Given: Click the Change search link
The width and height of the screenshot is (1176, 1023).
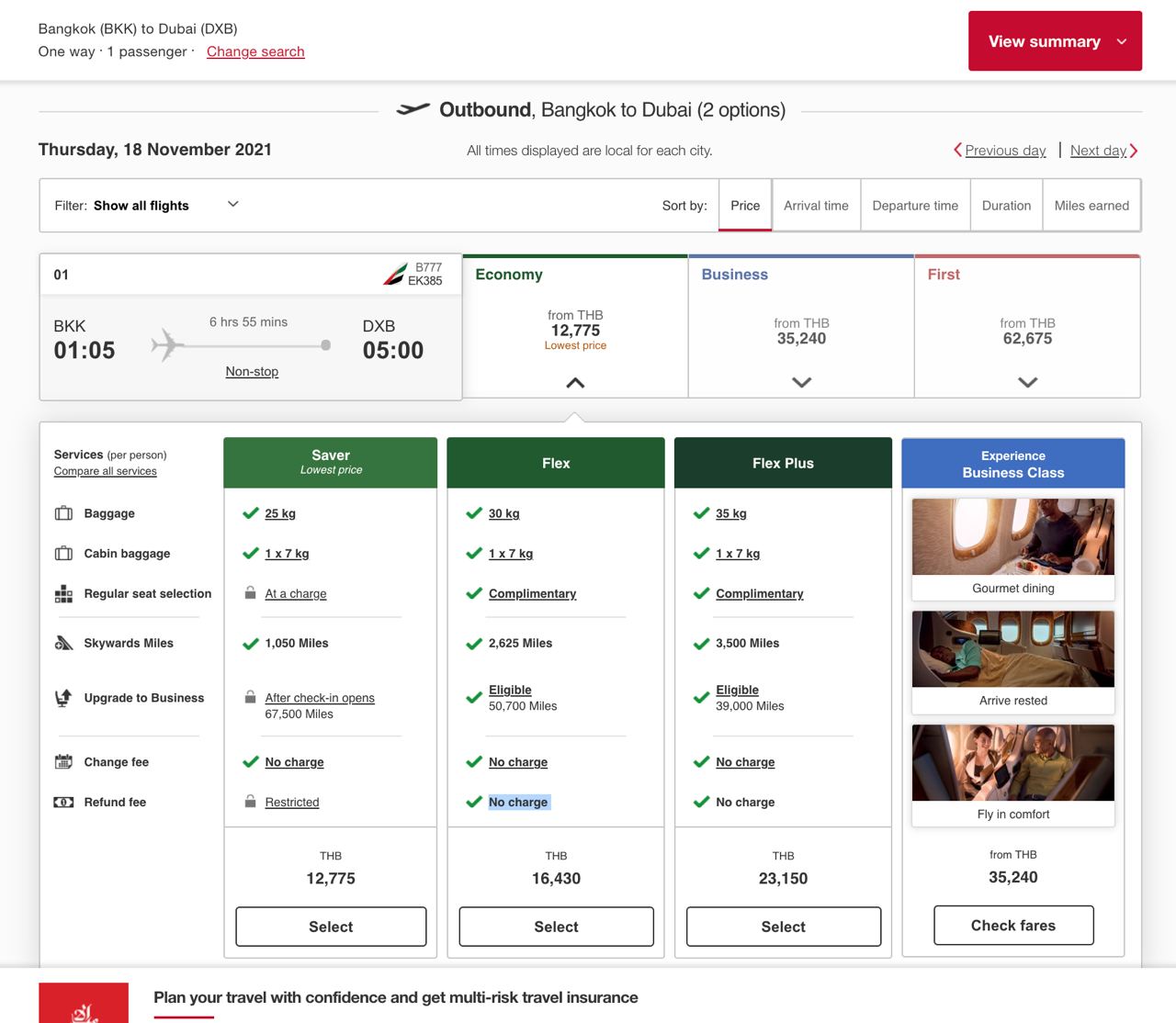Looking at the screenshot, I should coord(255,51).
